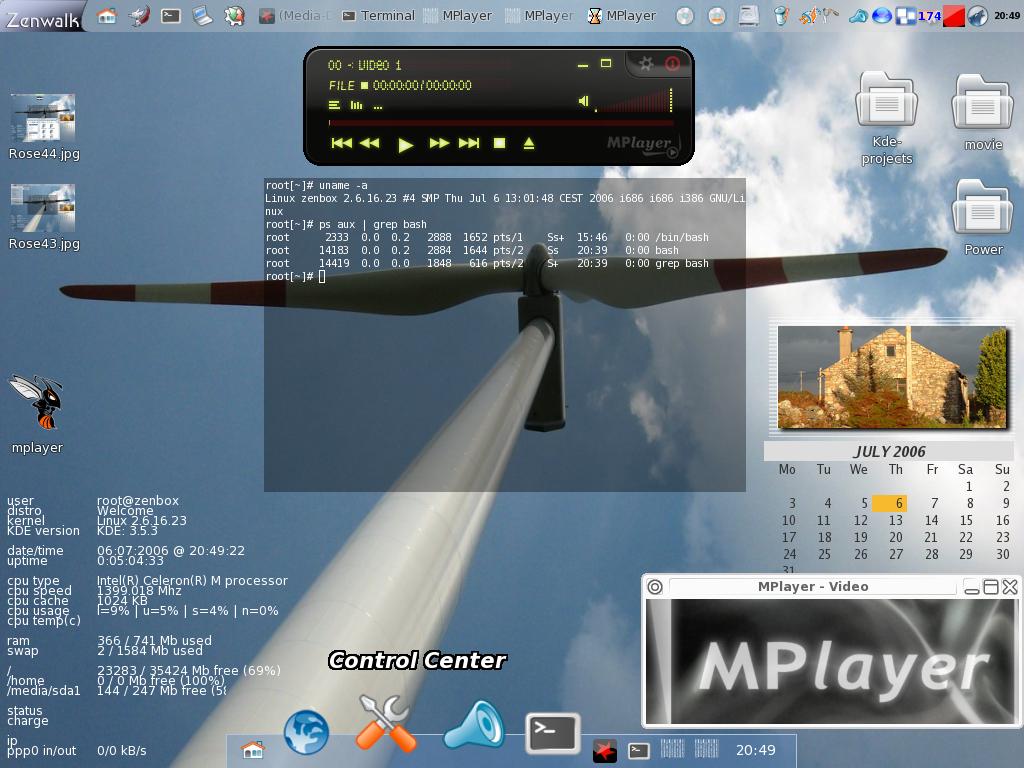Viewport: 1024px width, 768px height.
Task: Click the stone house picture widget
Action: pyautogui.click(x=891, y=377)
